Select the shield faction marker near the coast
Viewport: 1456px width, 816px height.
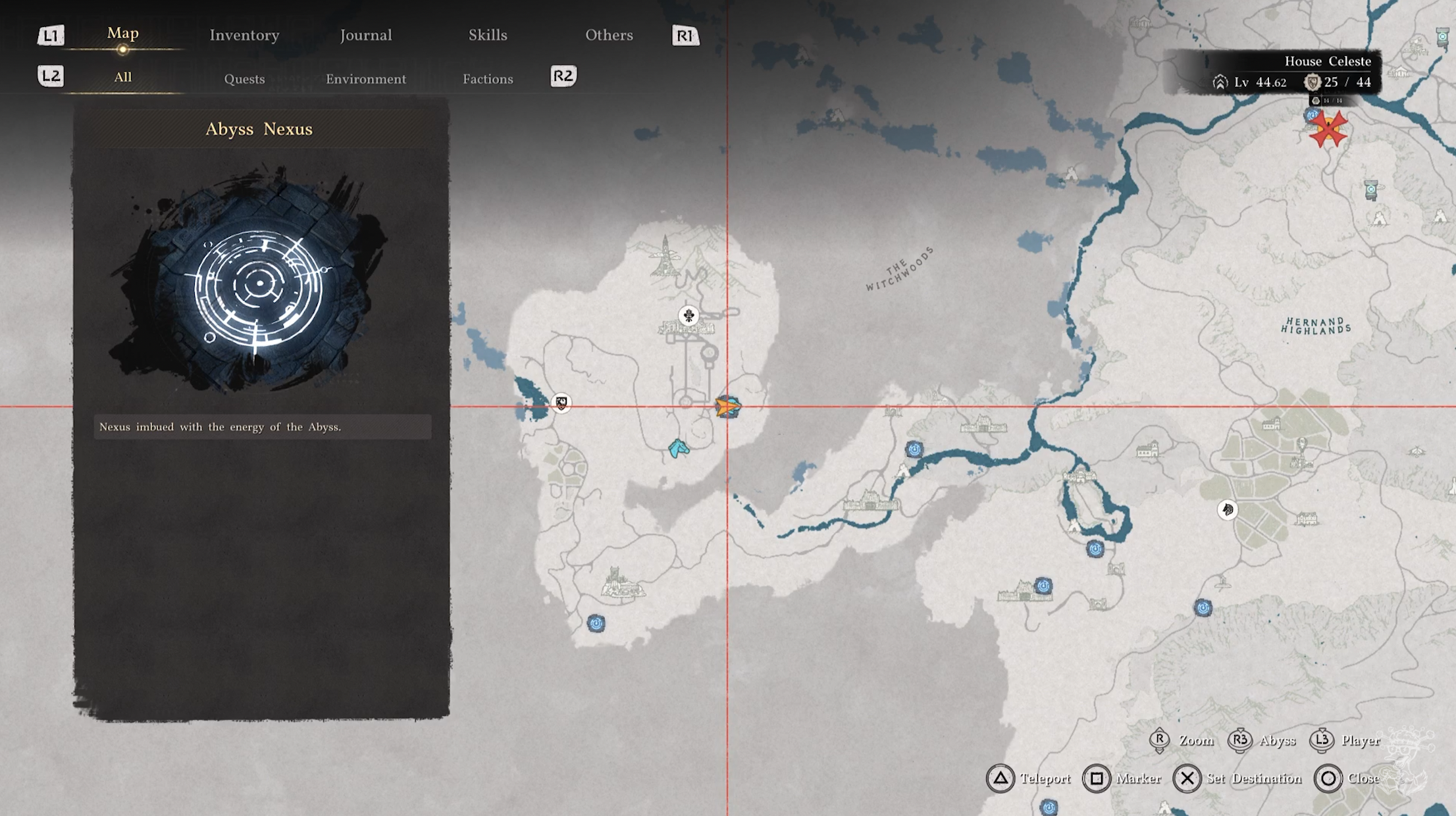click(561, 402)
